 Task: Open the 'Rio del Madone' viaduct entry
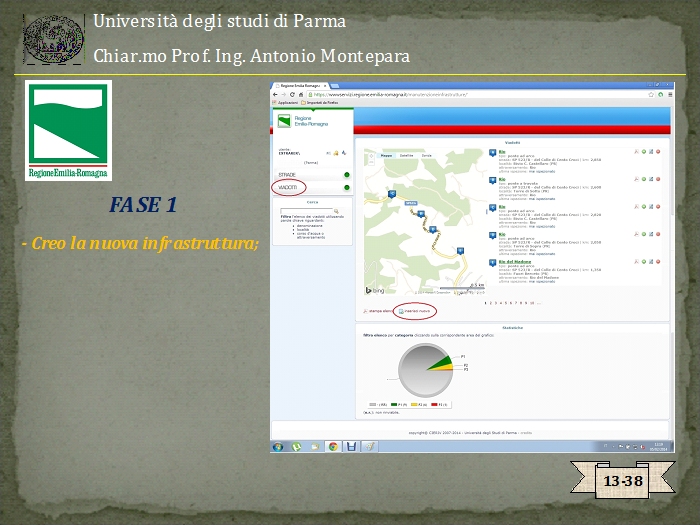tap(514, 261)
